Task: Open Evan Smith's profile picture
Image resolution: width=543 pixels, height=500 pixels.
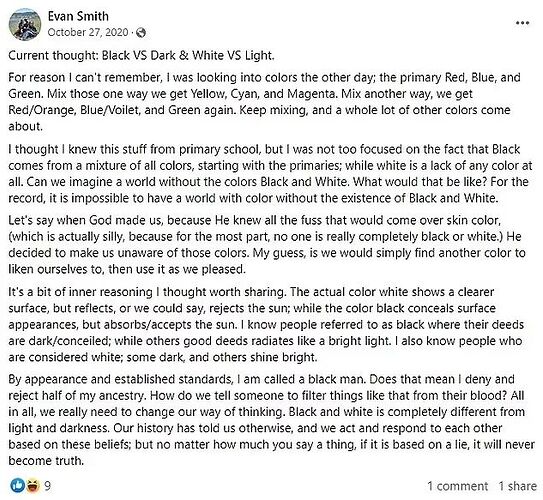Action: [x=25, y=24]
